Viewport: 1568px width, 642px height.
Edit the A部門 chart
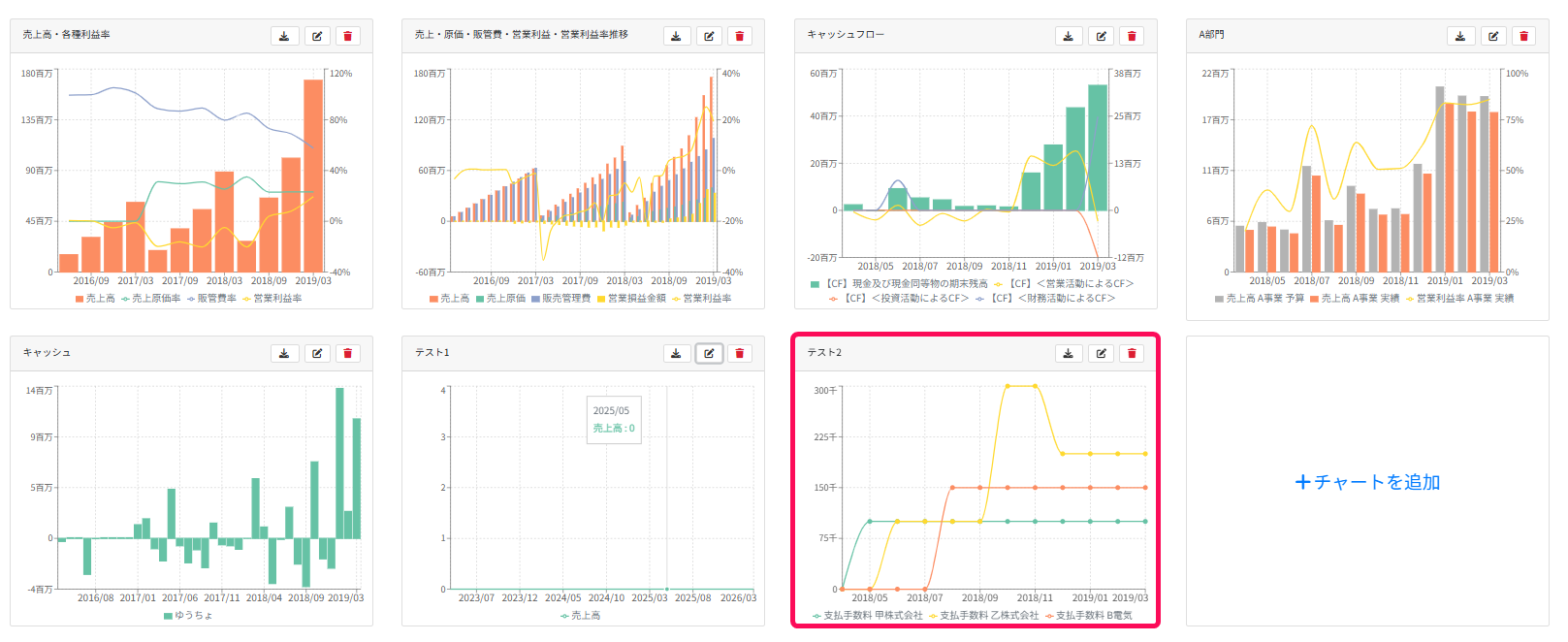pos(1493,36)
